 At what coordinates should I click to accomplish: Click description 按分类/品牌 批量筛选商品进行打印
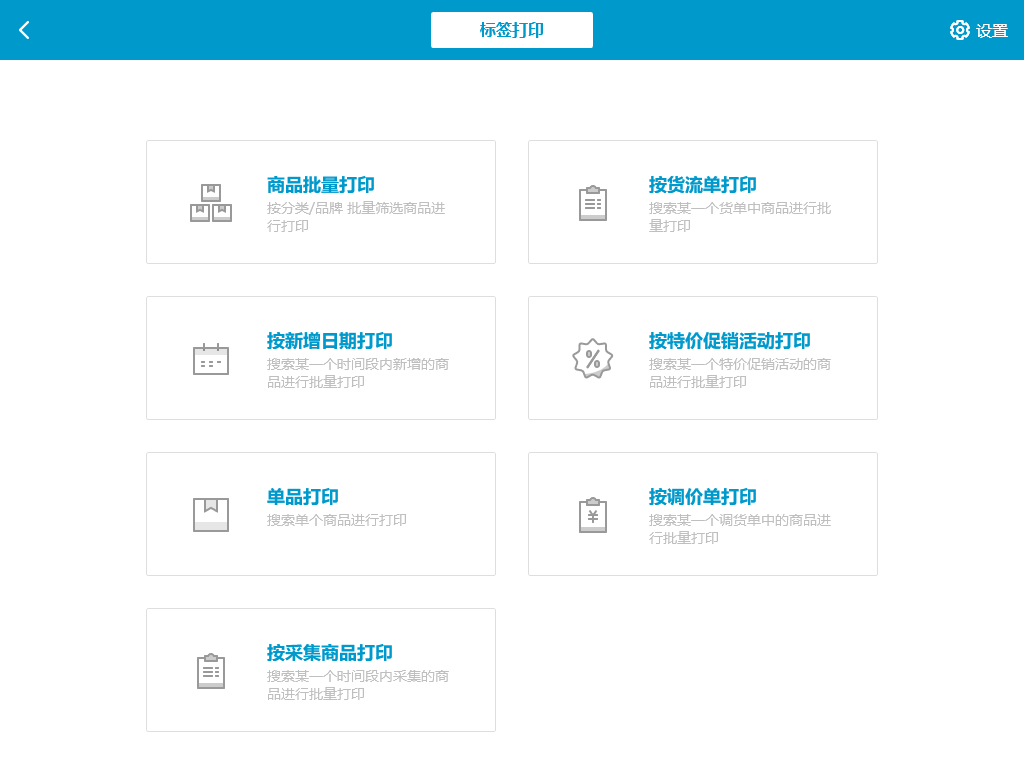click(x=356, y=217)
